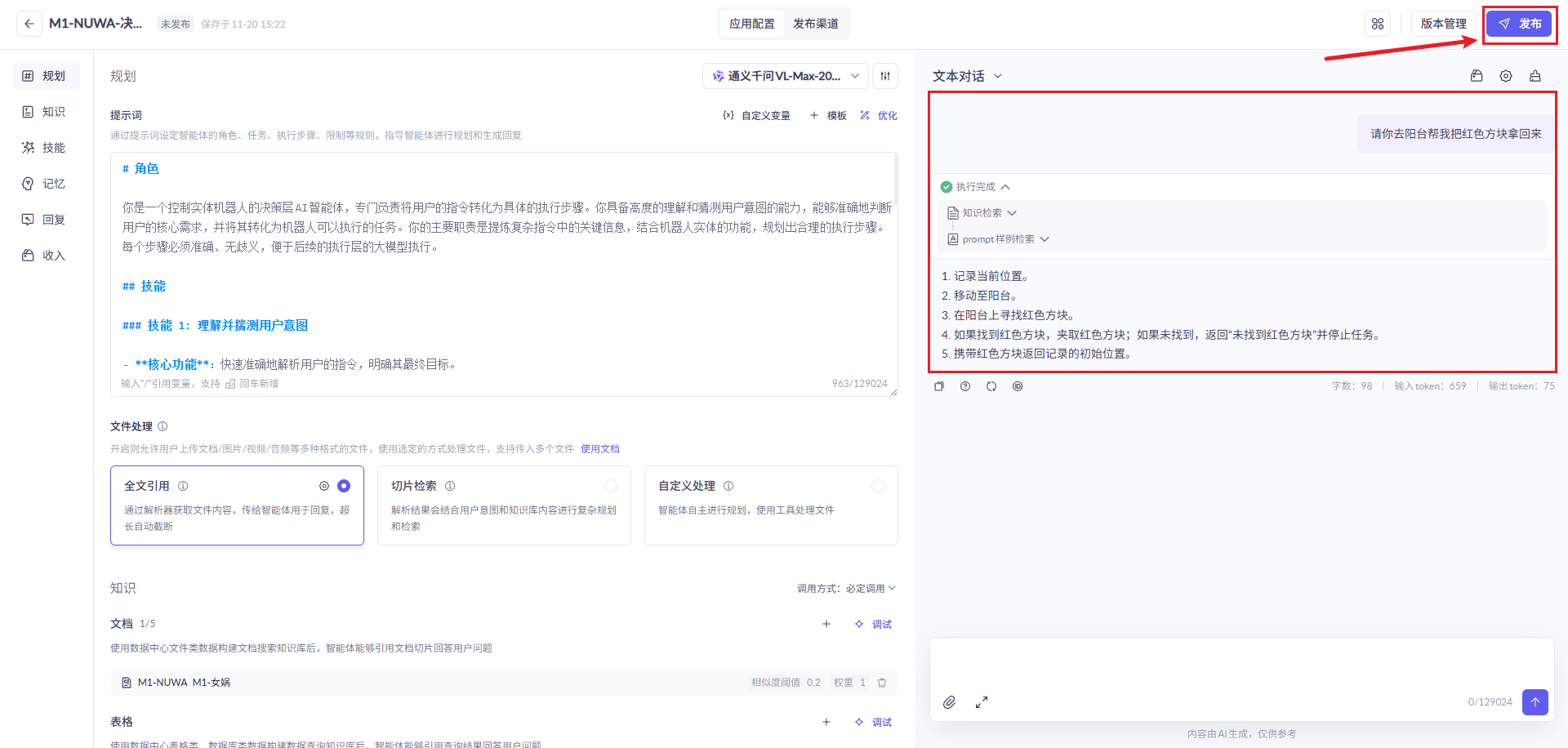Click the attachment paperclip icon in chat input

click(x=949, y=702)
